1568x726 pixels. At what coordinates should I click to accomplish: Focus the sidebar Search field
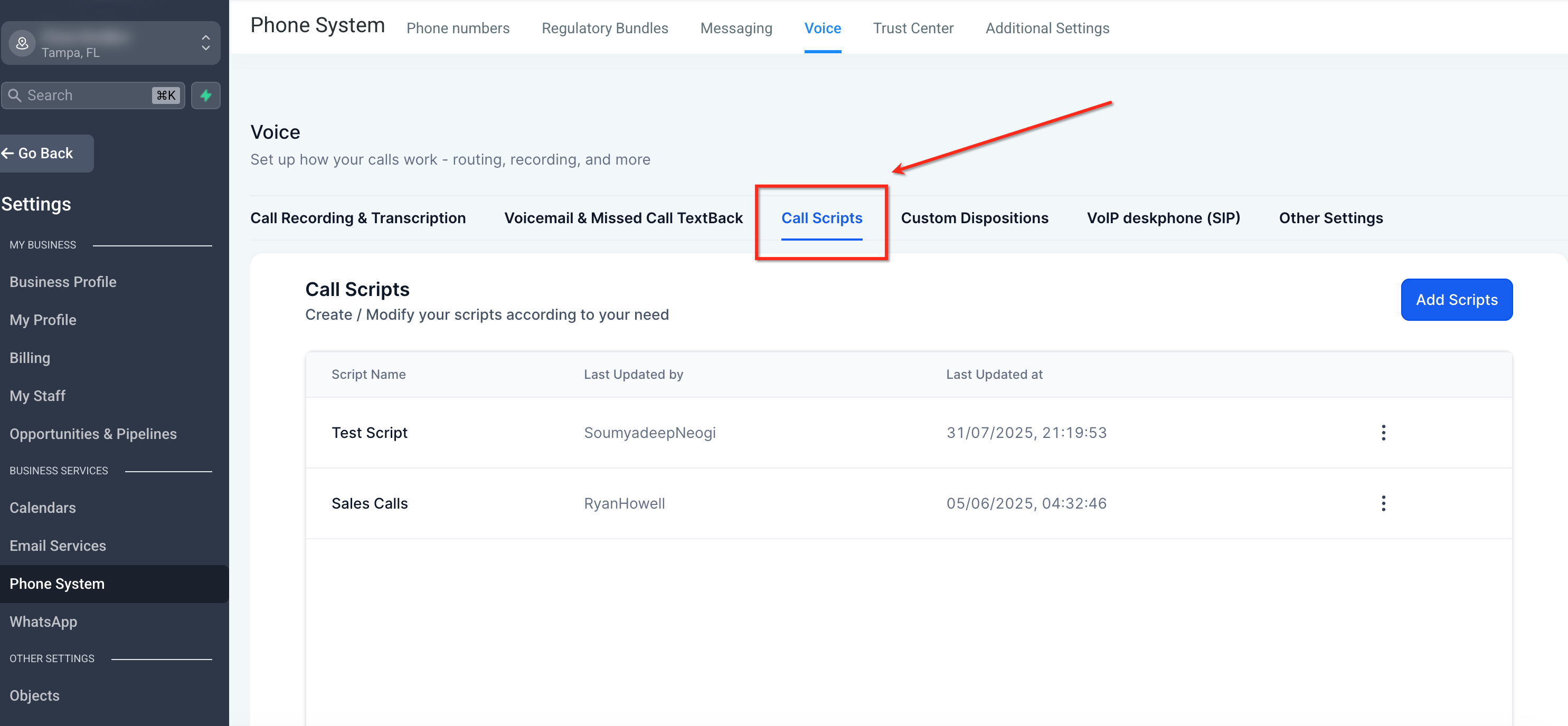click(93, 95)
